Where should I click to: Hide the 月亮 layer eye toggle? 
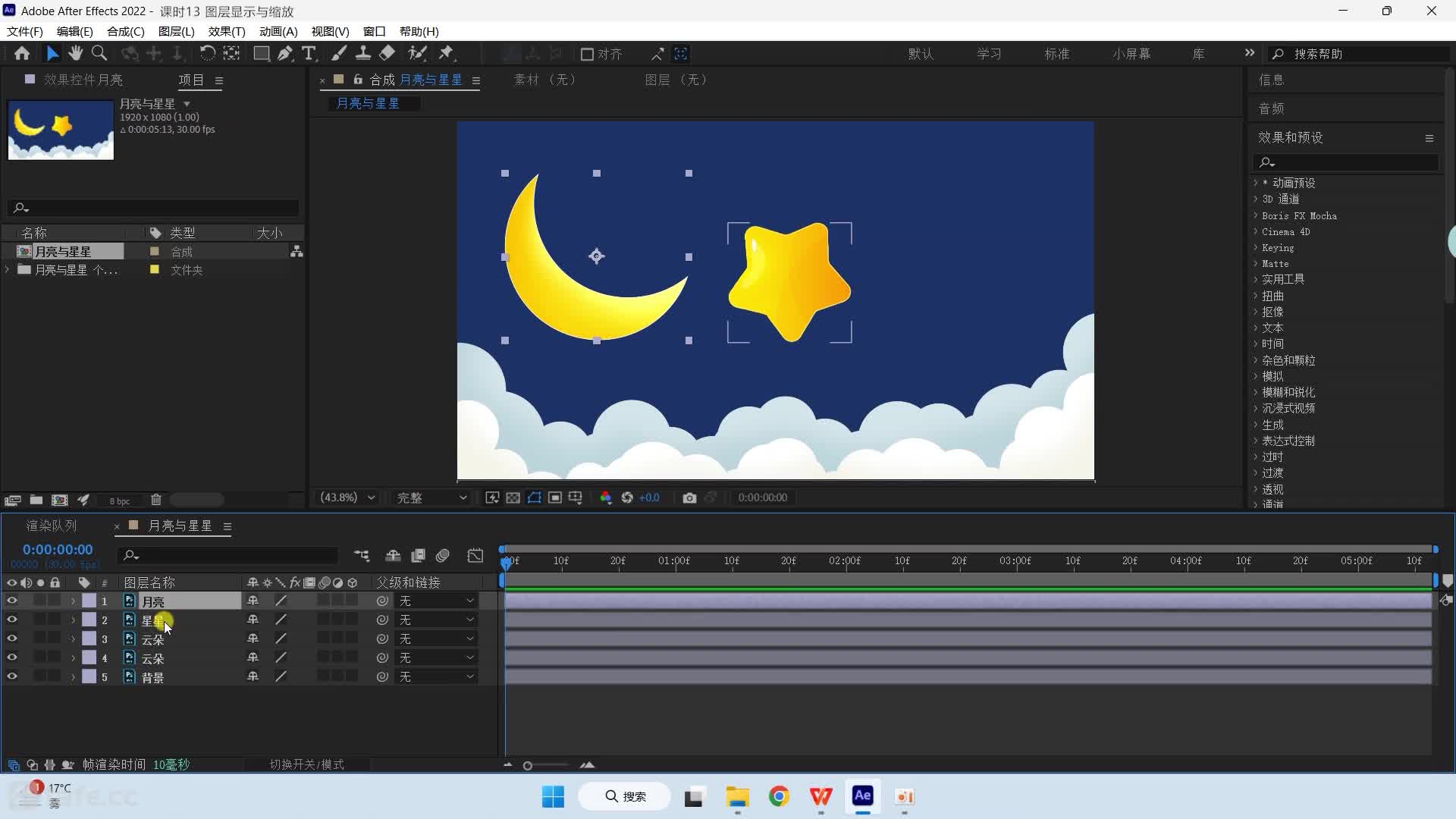(12, 601)
